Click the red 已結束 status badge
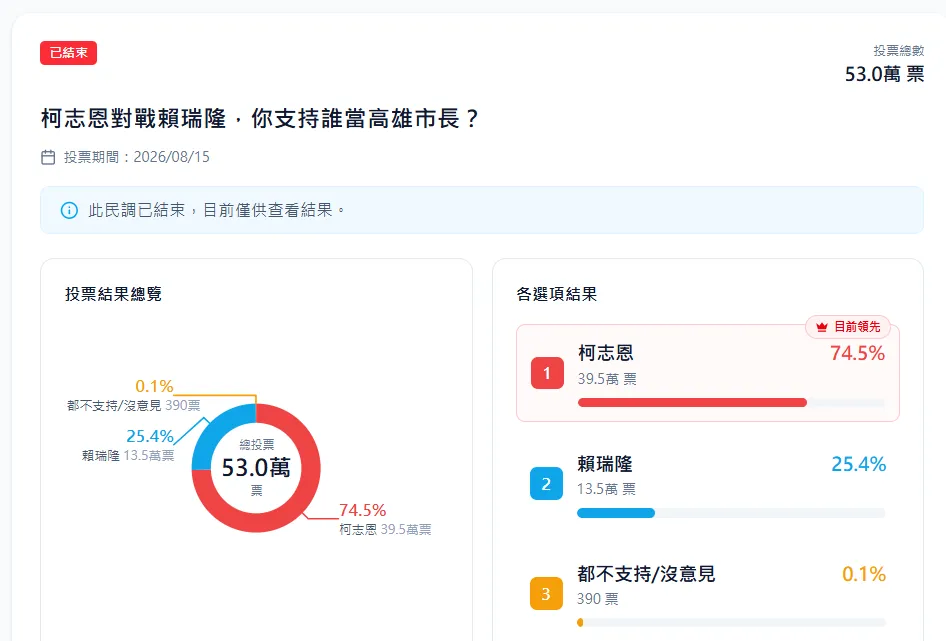The height and width of the screenshot is (641, 946). (68, 53)
